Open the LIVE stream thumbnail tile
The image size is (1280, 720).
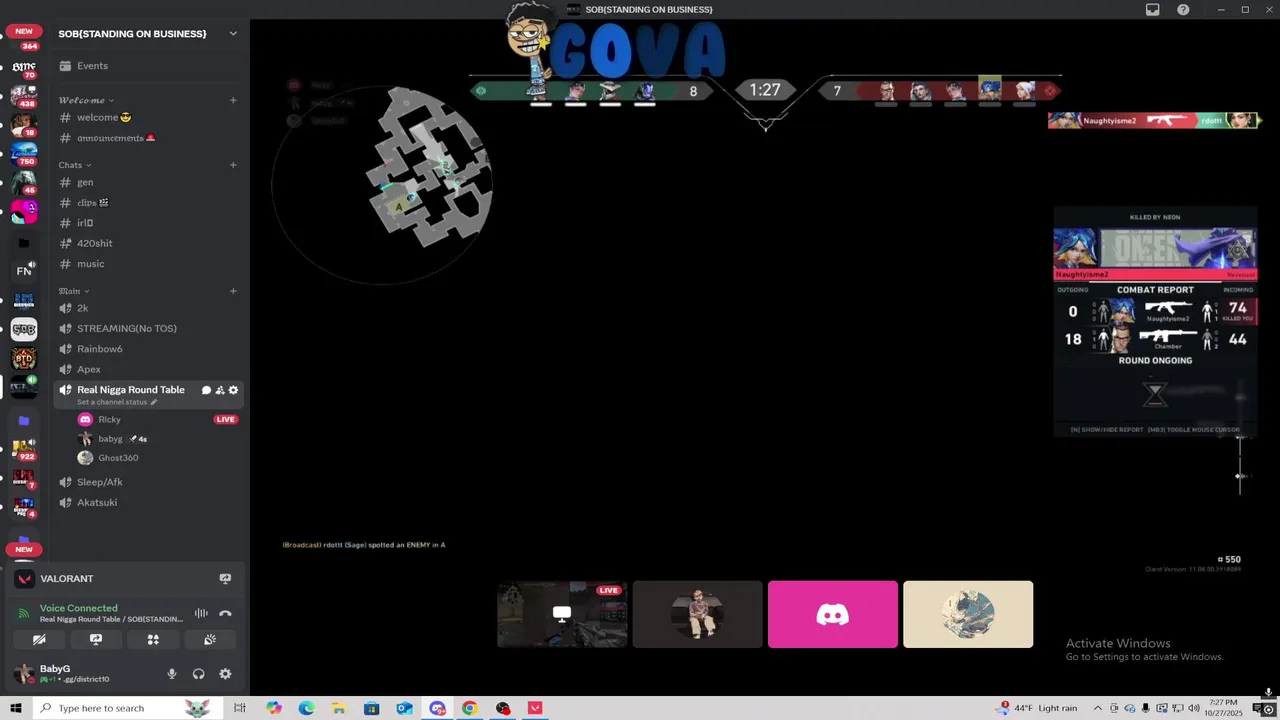[562, 614]
